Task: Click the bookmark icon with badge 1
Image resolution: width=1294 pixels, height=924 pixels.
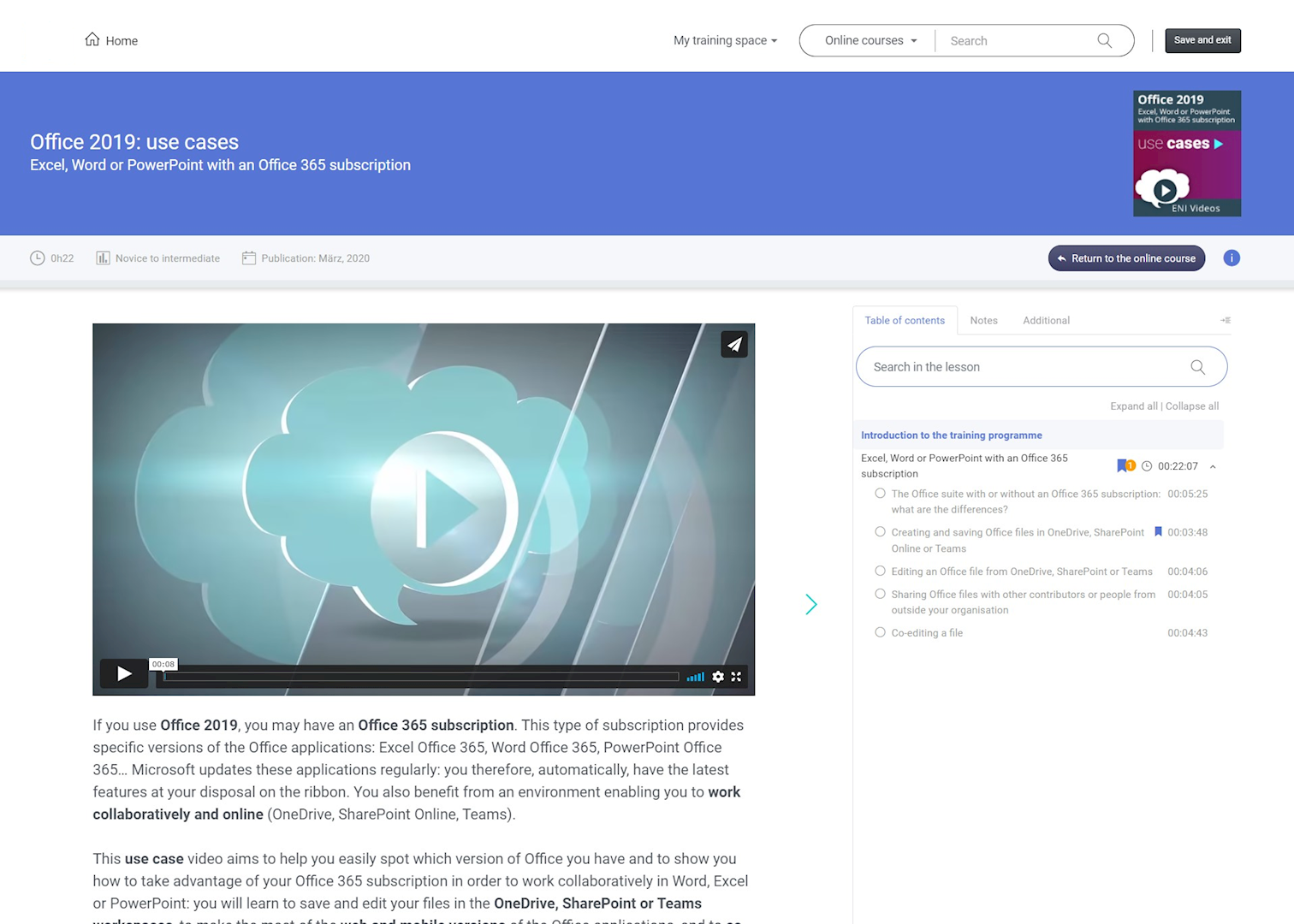Action: point(1126,466)
